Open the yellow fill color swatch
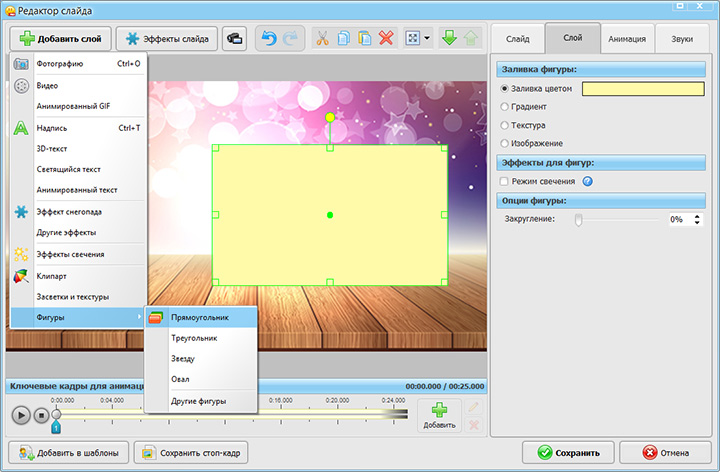 [x=643, y=89]
